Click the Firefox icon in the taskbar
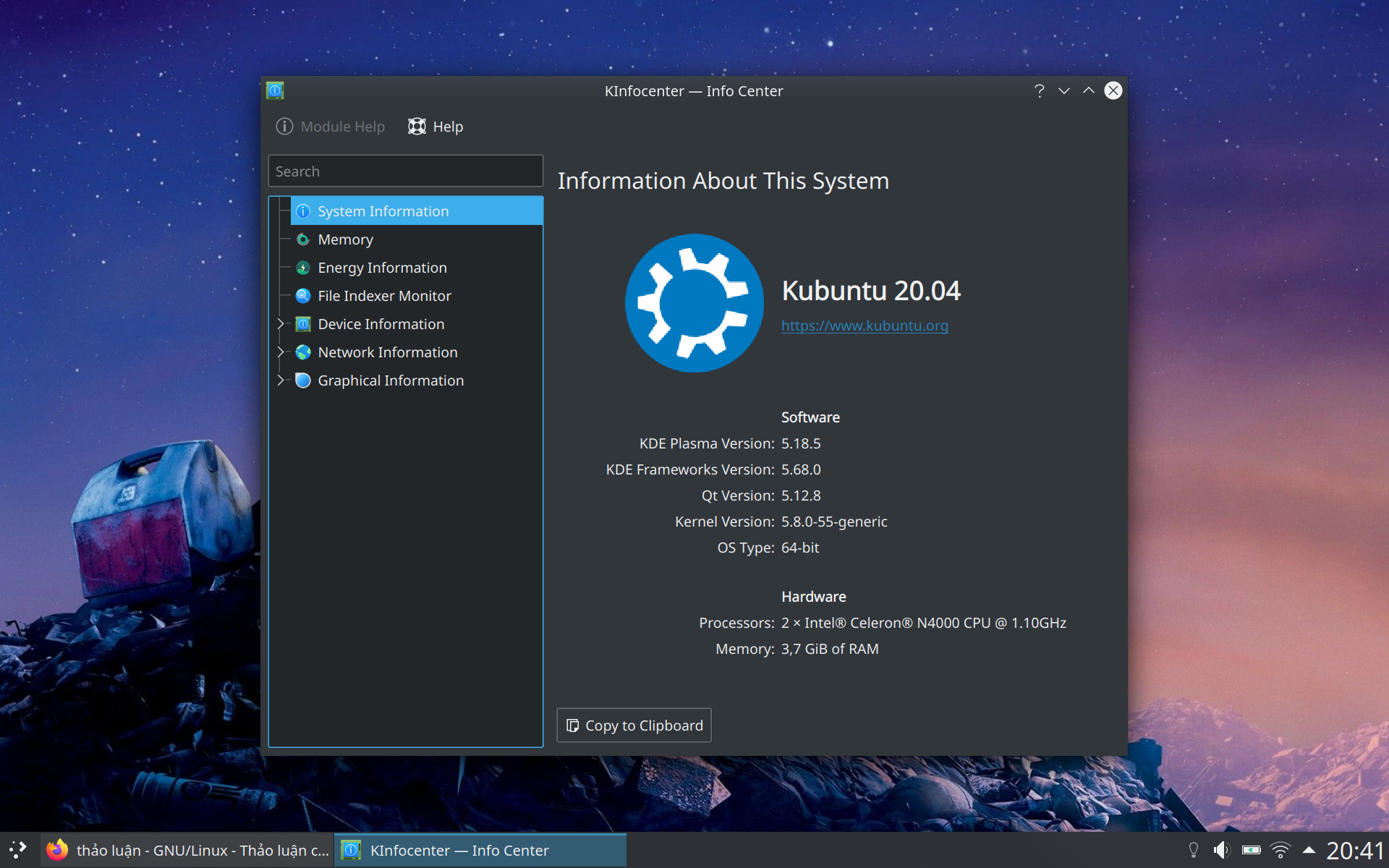Viewport: 1389px width, 868px height. 56,850
